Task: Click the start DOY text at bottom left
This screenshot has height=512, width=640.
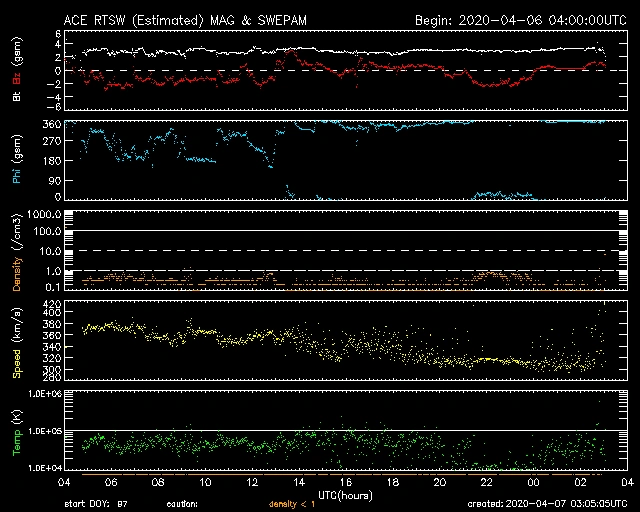Action: coord(96,505)
